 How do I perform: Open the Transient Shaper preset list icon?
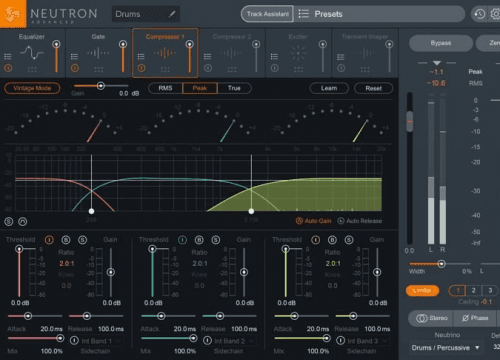click(341, 57)
